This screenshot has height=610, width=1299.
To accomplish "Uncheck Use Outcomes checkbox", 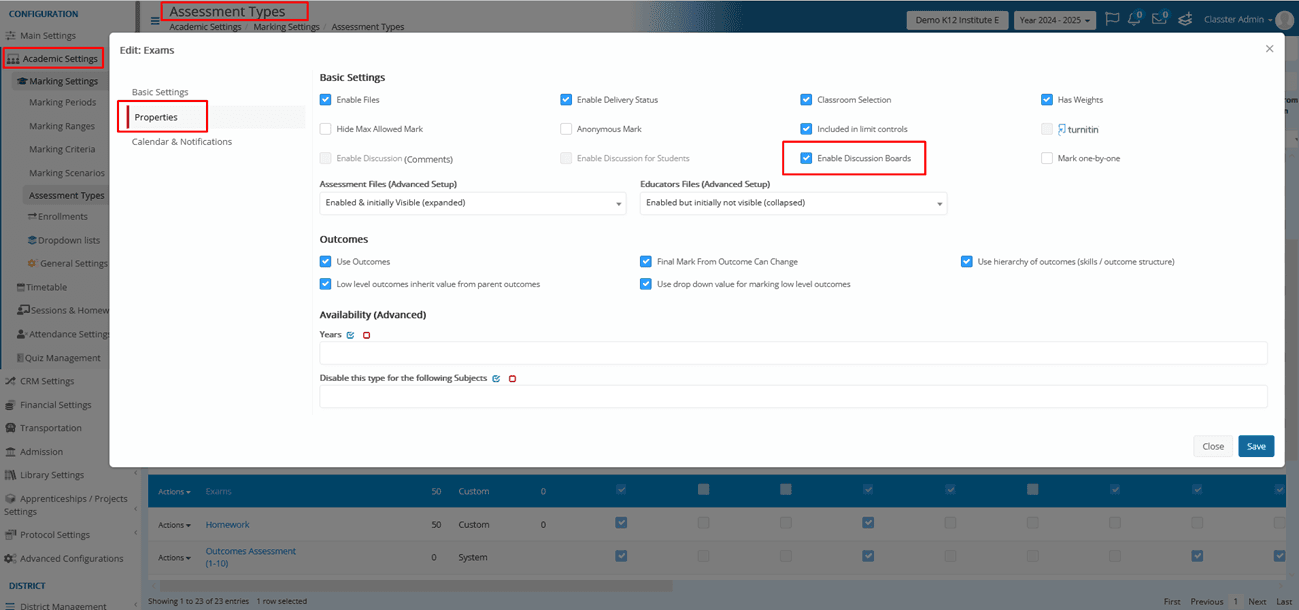I will coord(325,262).
